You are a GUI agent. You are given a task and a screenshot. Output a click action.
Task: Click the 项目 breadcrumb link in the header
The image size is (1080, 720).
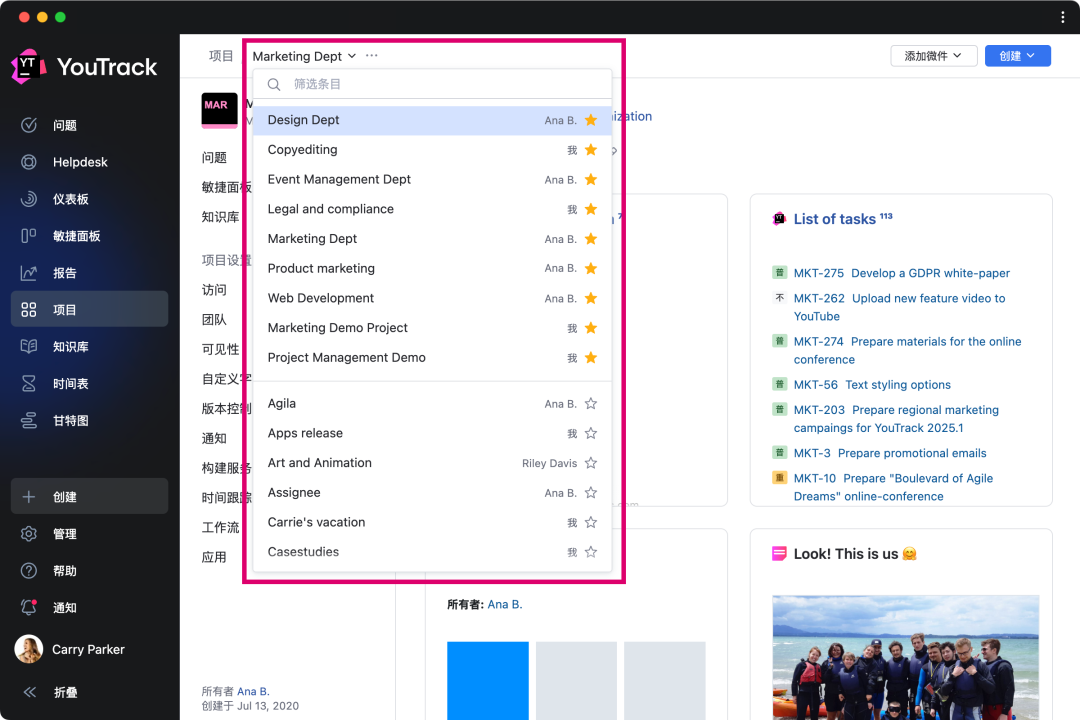221,56
